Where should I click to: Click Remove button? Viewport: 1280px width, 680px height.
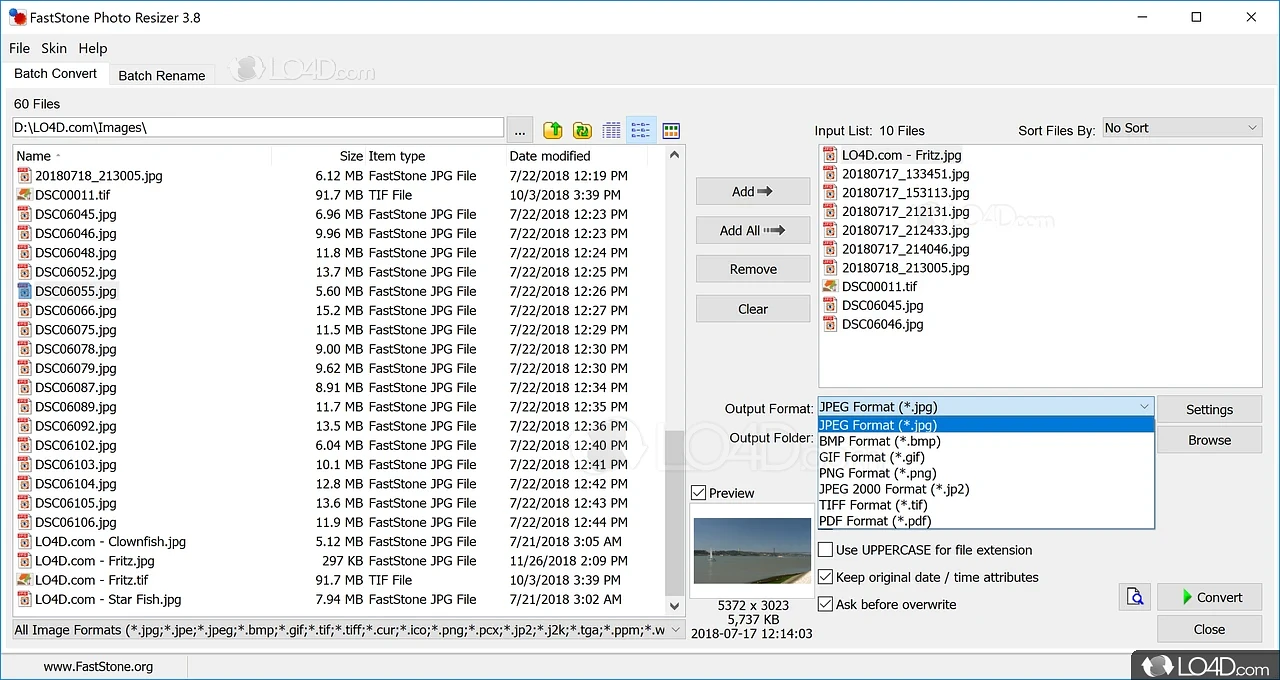(x=753, y=269)
